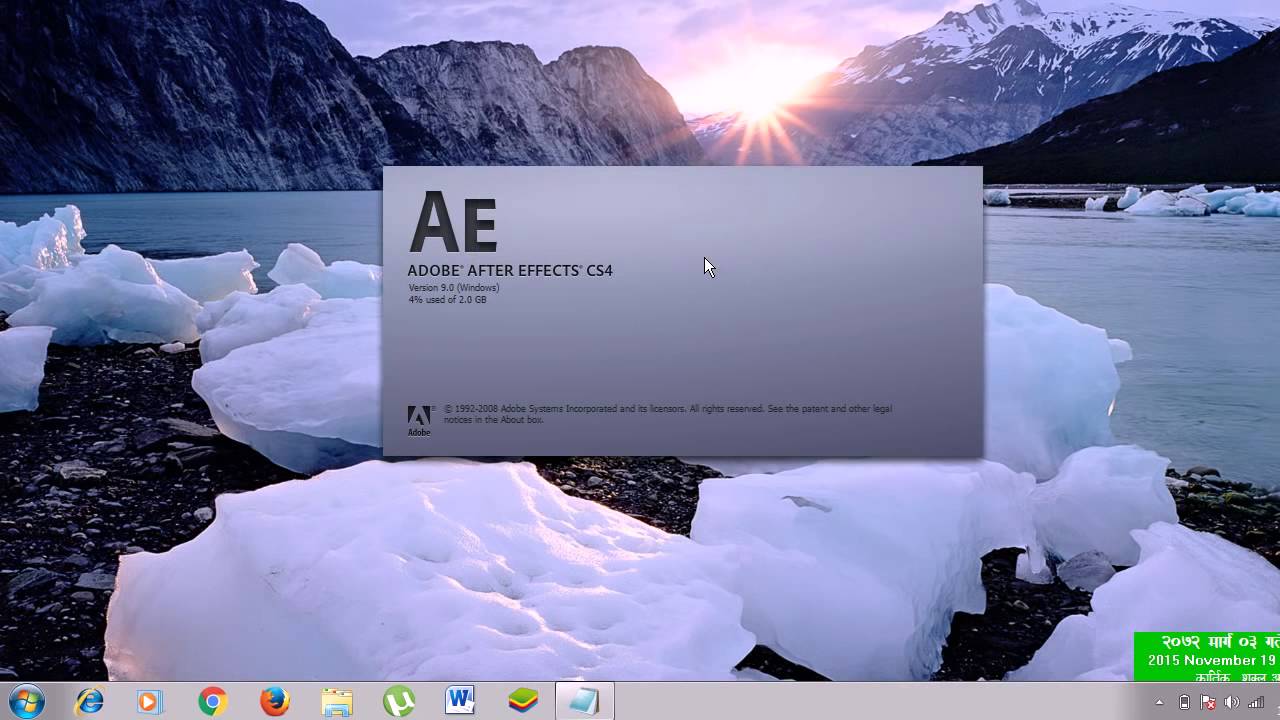Open the Windows Start menu
1280x720 pixels.
(25, 702)
